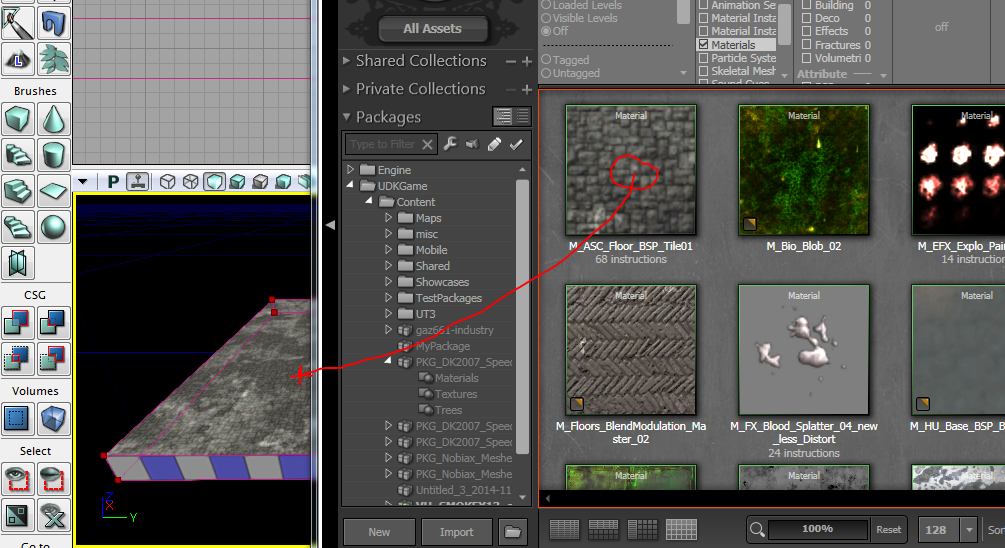Image resolution: width=1005 pixels, height=548 pixels.
Task: Click the package tree vertical scrollbar
Action: pyautogui.click(x=522, y=317)
